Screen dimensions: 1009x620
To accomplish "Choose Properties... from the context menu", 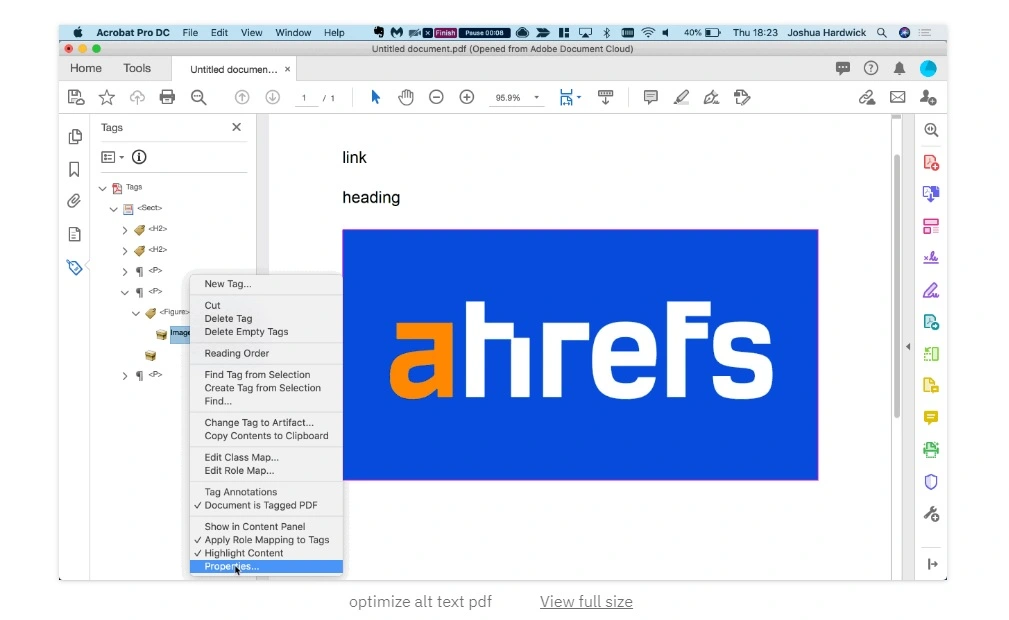I will pos(266,567).
